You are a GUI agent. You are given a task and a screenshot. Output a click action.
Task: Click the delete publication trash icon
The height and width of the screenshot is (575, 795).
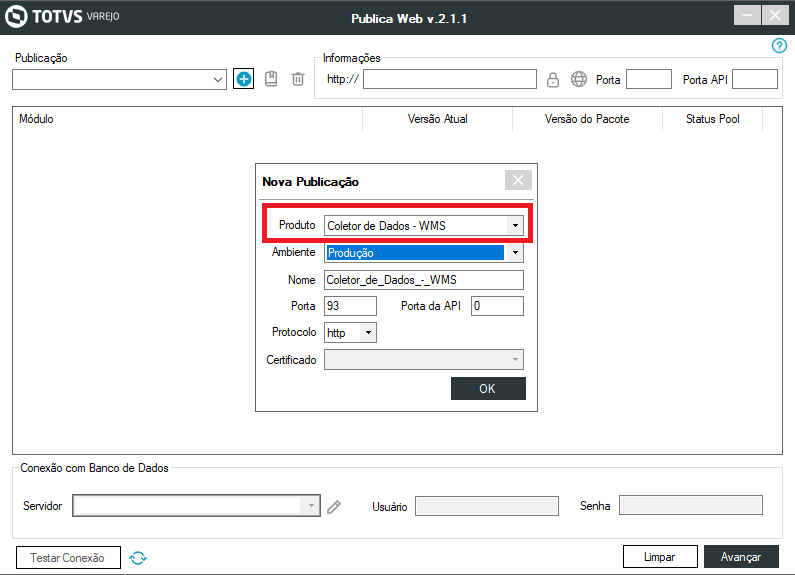pyautogui.click(x=298, y=79)
